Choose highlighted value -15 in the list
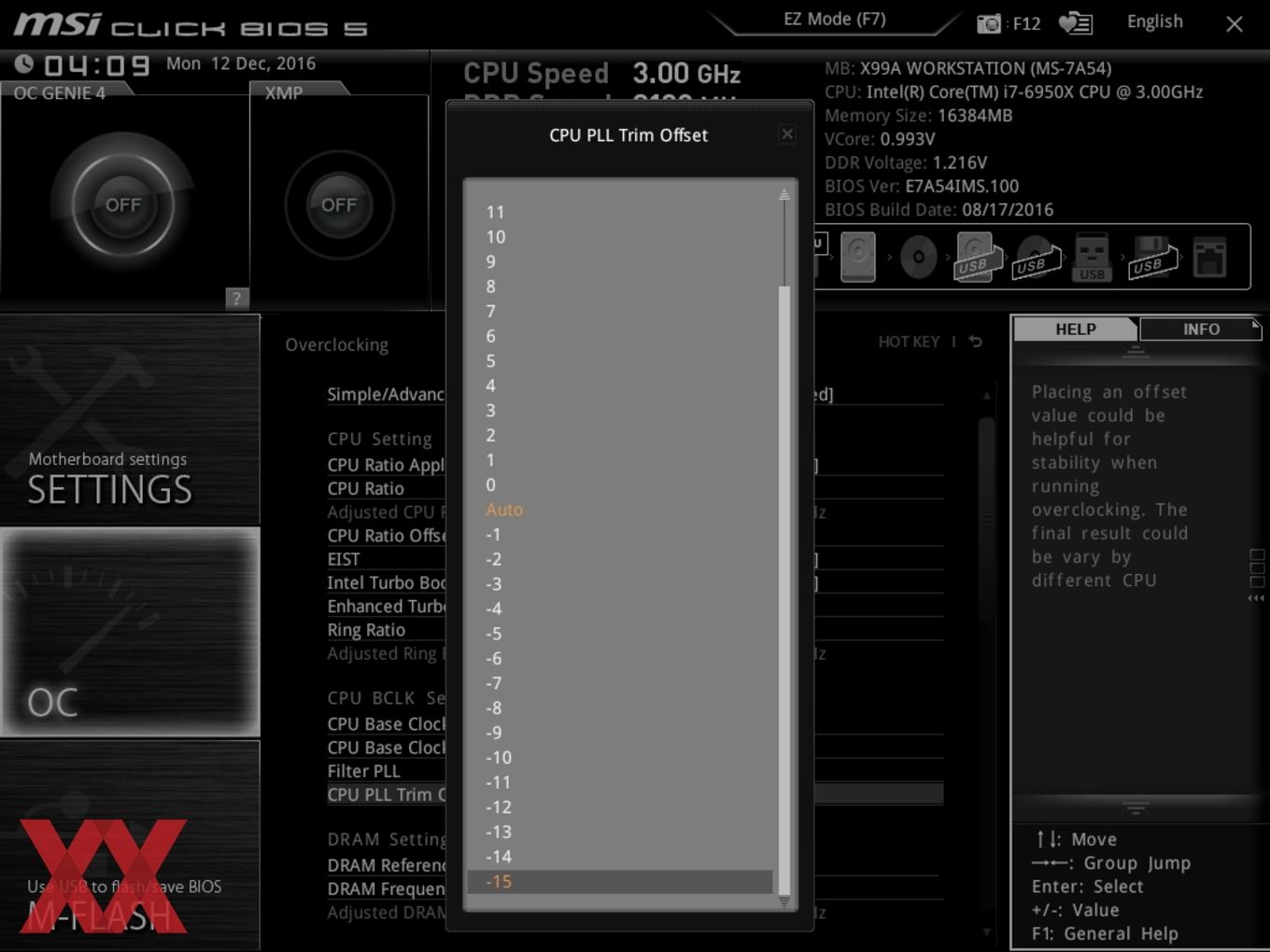Image resolution: width=1270 pixels, height=952 pixels. [x=619, y=882]
